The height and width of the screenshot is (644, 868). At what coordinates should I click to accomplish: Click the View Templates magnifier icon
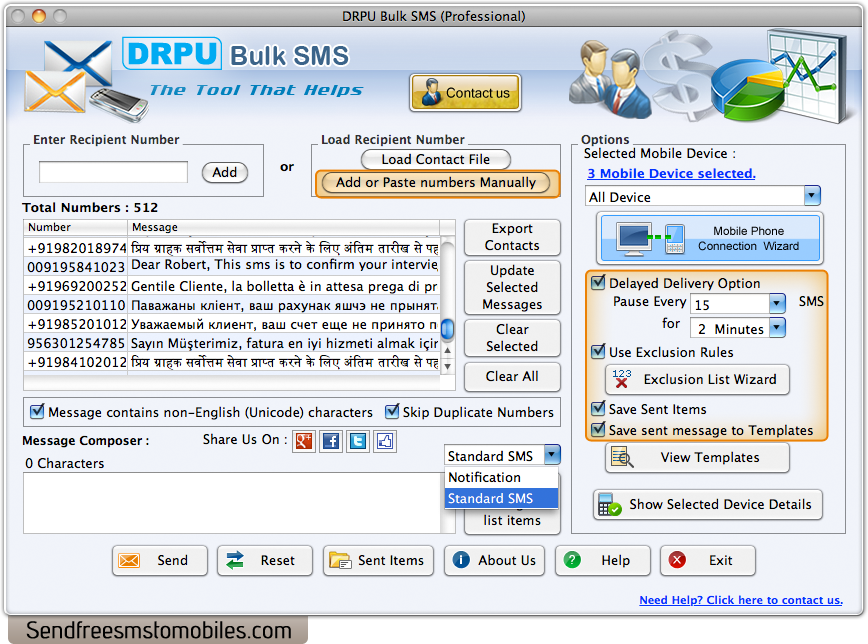click(x=622, y=457)
